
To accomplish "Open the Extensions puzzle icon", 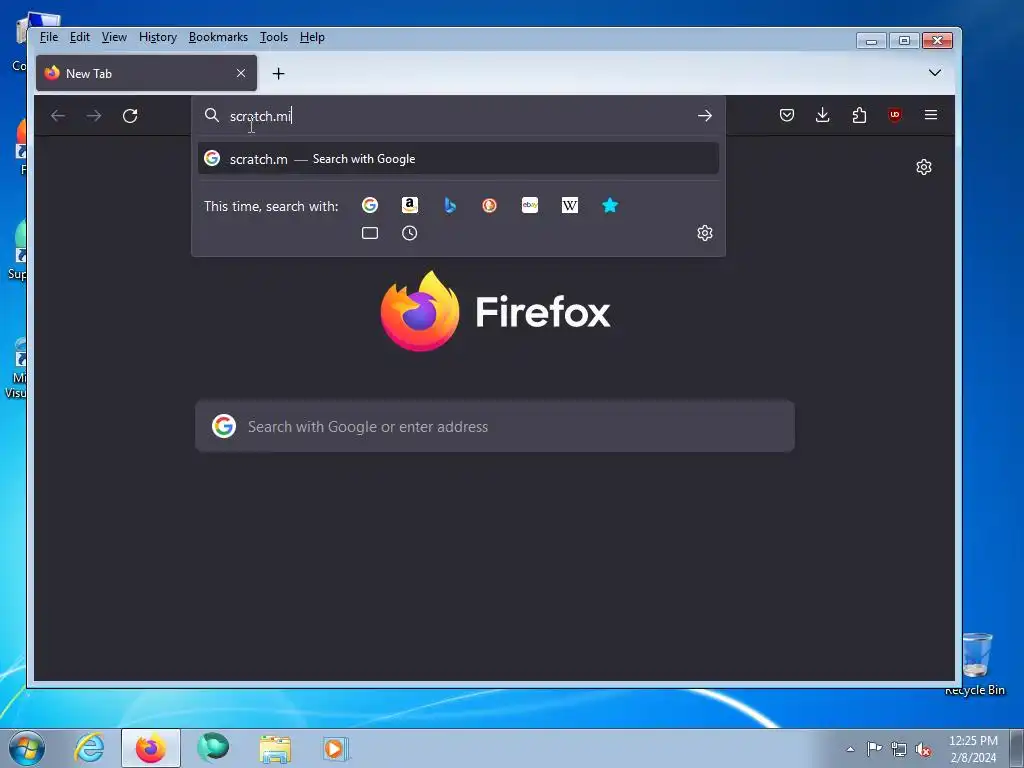I will [859, 115].
